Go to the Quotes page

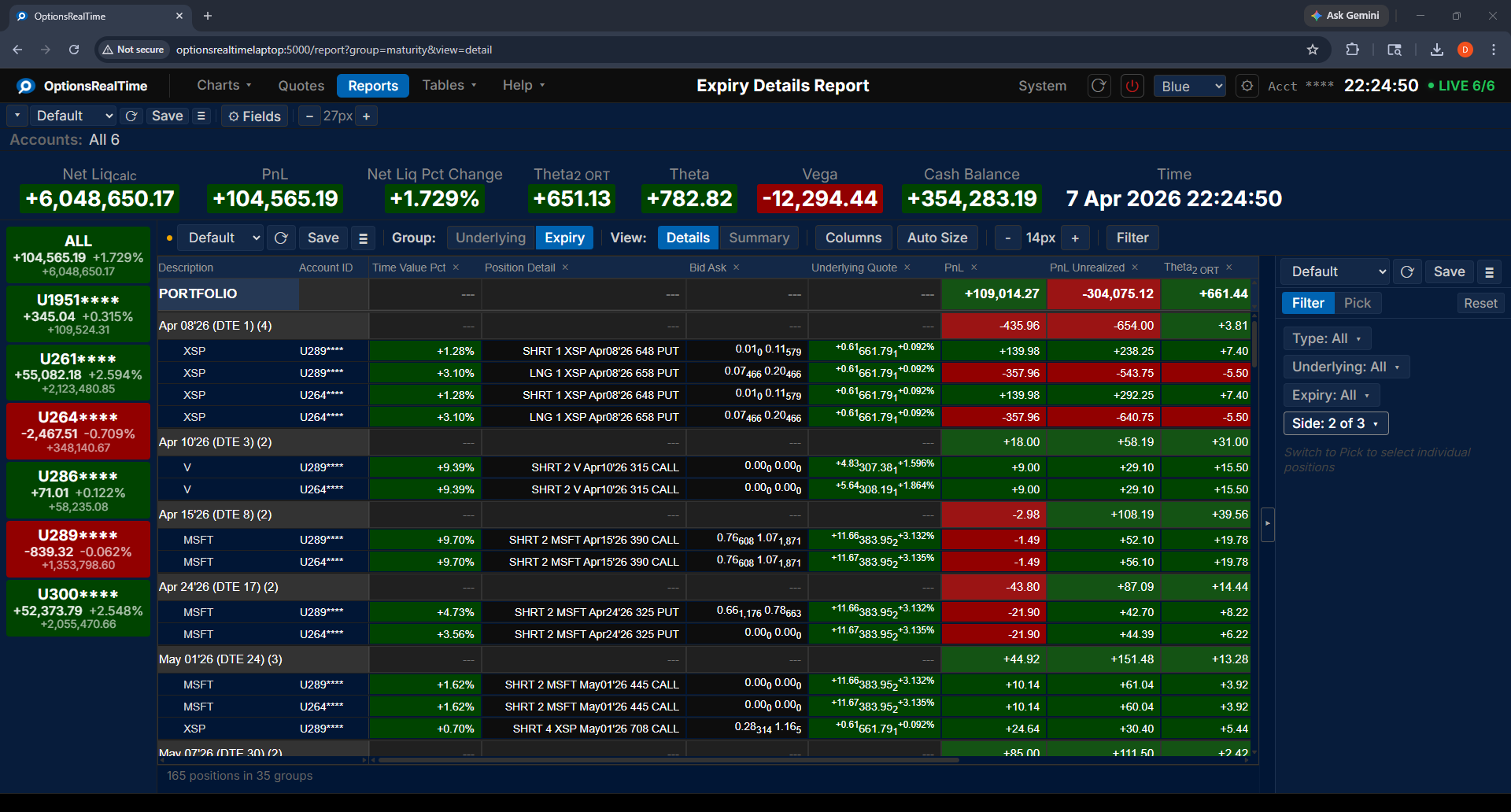point(301,86)
